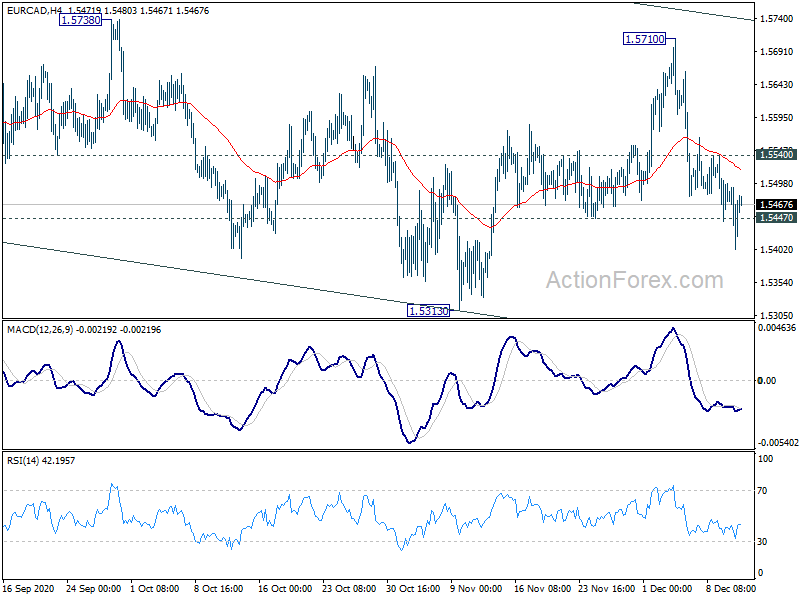
Task: Click the MACD 0.004636 upper scale value
Action: pos(777,328)
